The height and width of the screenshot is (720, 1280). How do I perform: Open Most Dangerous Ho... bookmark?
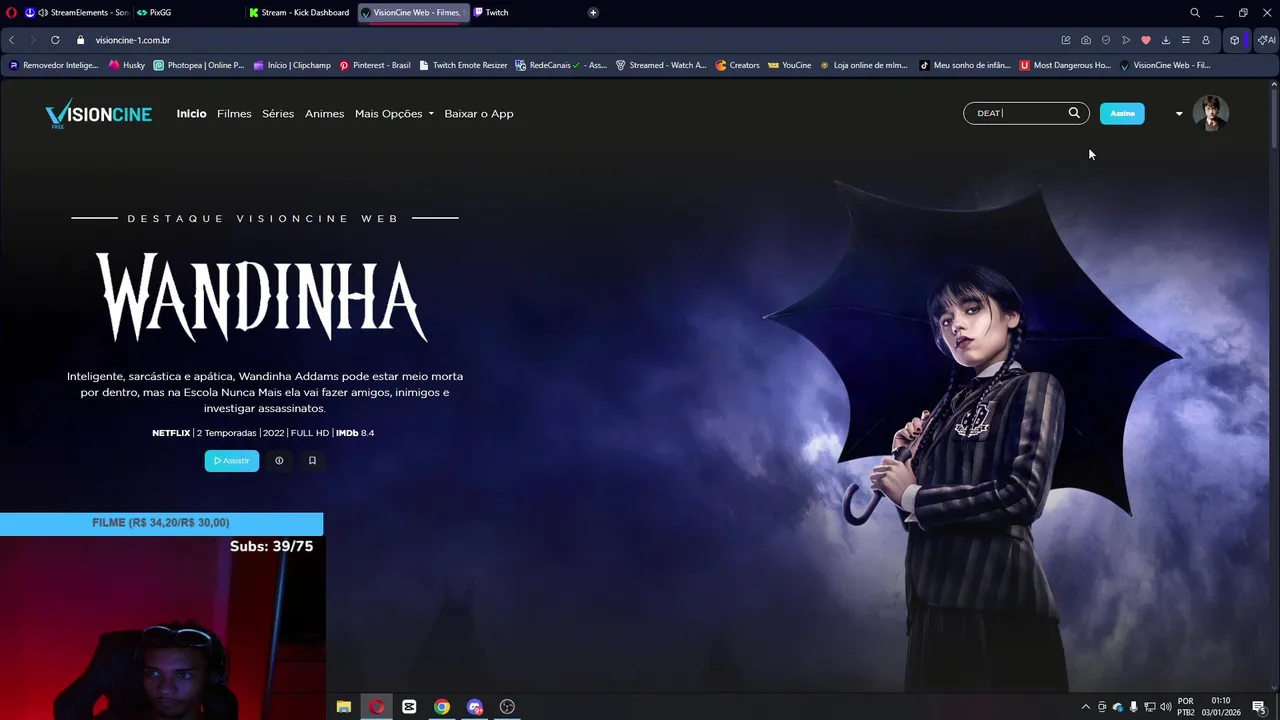click(1065, 65)
